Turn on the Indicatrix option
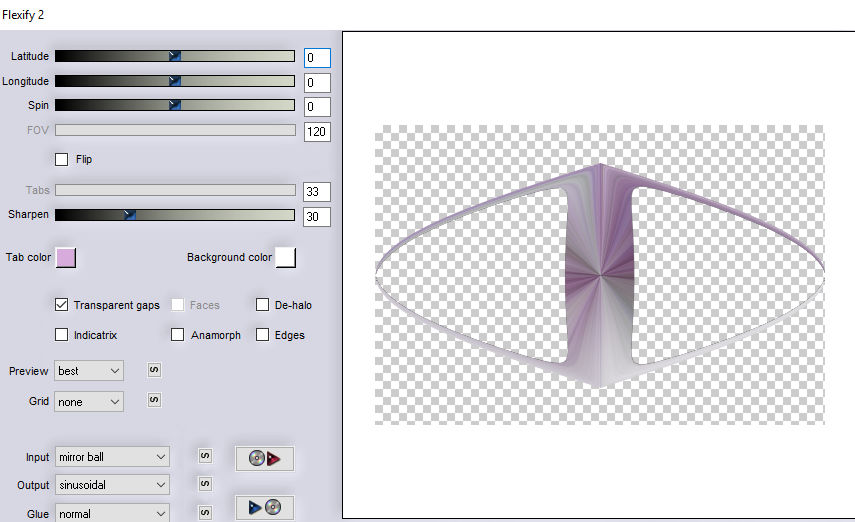855x522 pixels. 62,335
